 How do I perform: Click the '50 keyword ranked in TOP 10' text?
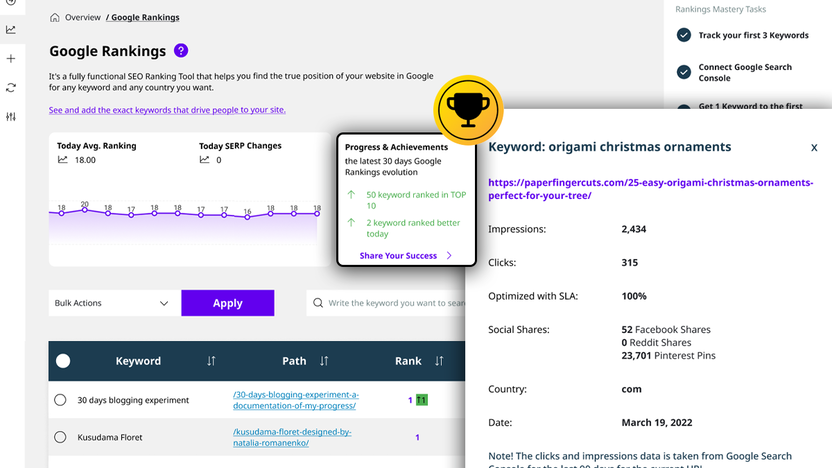tap(416, 200)
